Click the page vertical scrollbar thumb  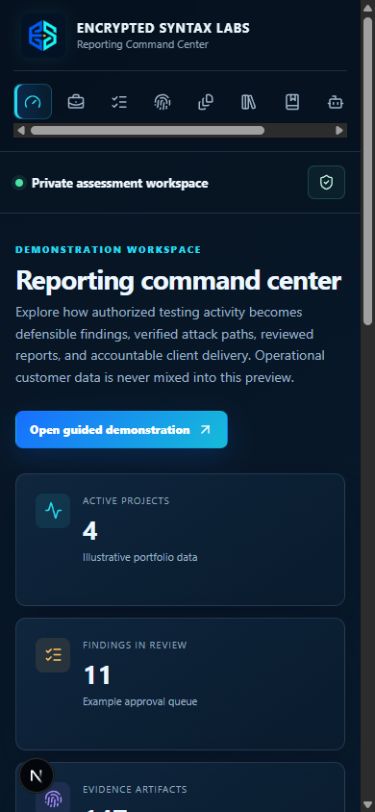tap(367, 171)
